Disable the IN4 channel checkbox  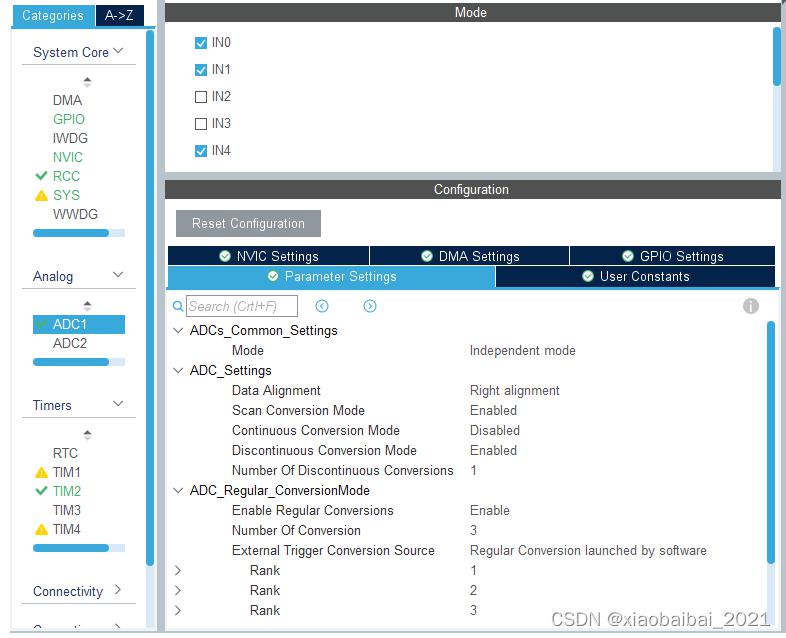[x=201, y=151]
